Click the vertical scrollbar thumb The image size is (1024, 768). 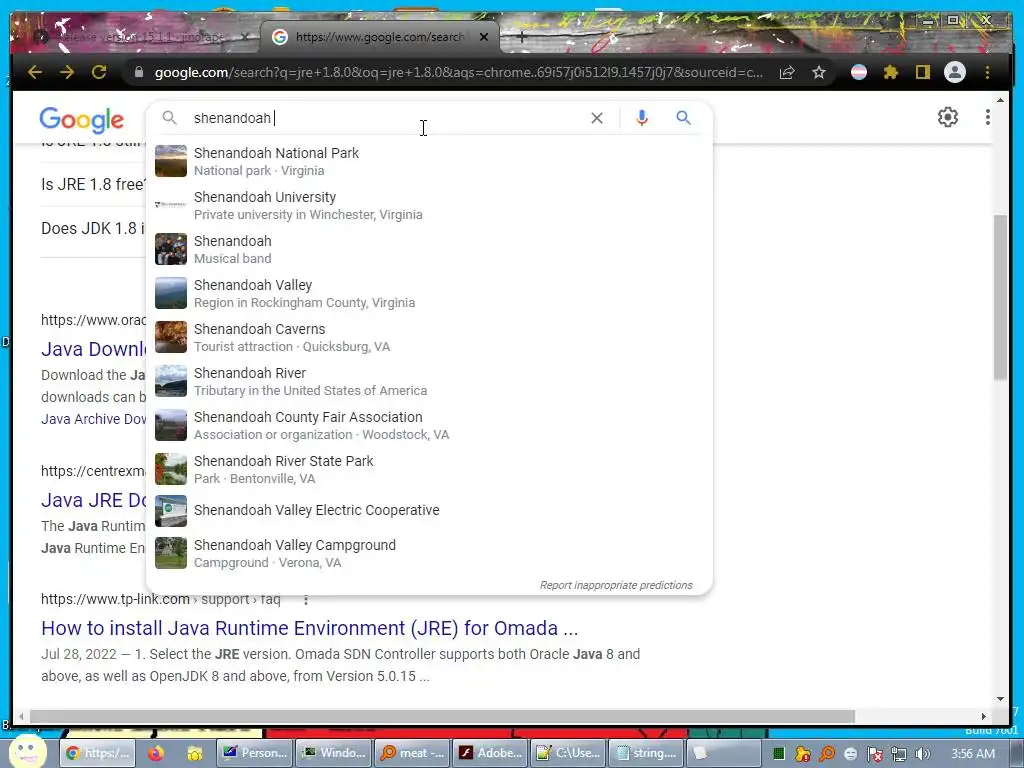click(x=1000, y=296)
